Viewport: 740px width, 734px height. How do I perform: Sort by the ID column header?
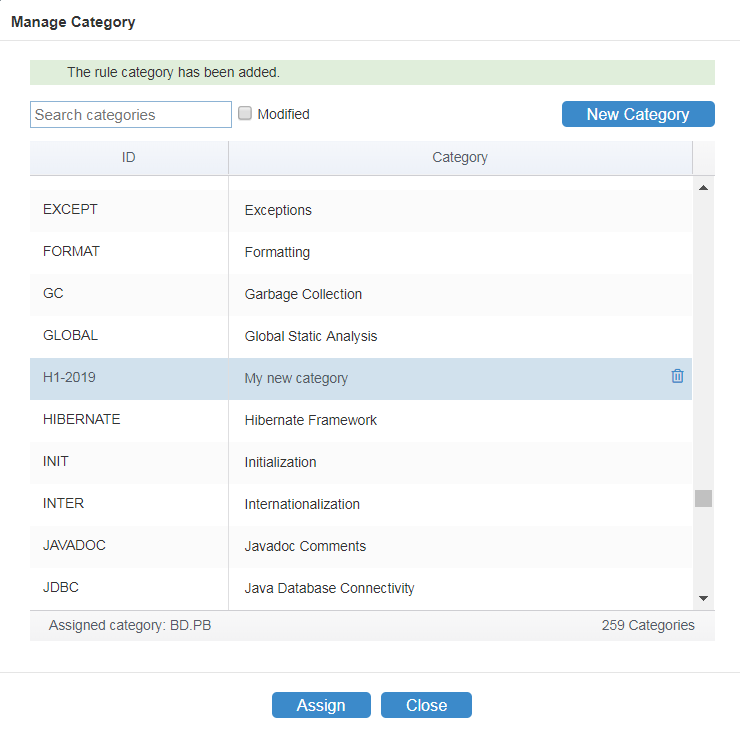(x=129, y=158)
